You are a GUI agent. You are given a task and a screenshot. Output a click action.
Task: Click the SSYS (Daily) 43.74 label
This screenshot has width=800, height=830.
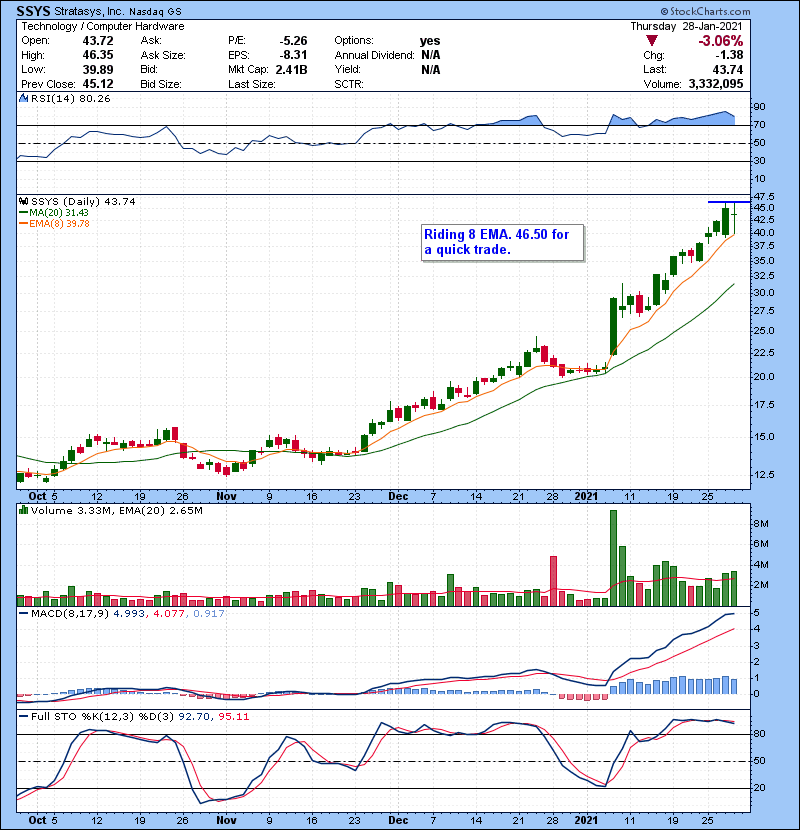tap(83, 201)
